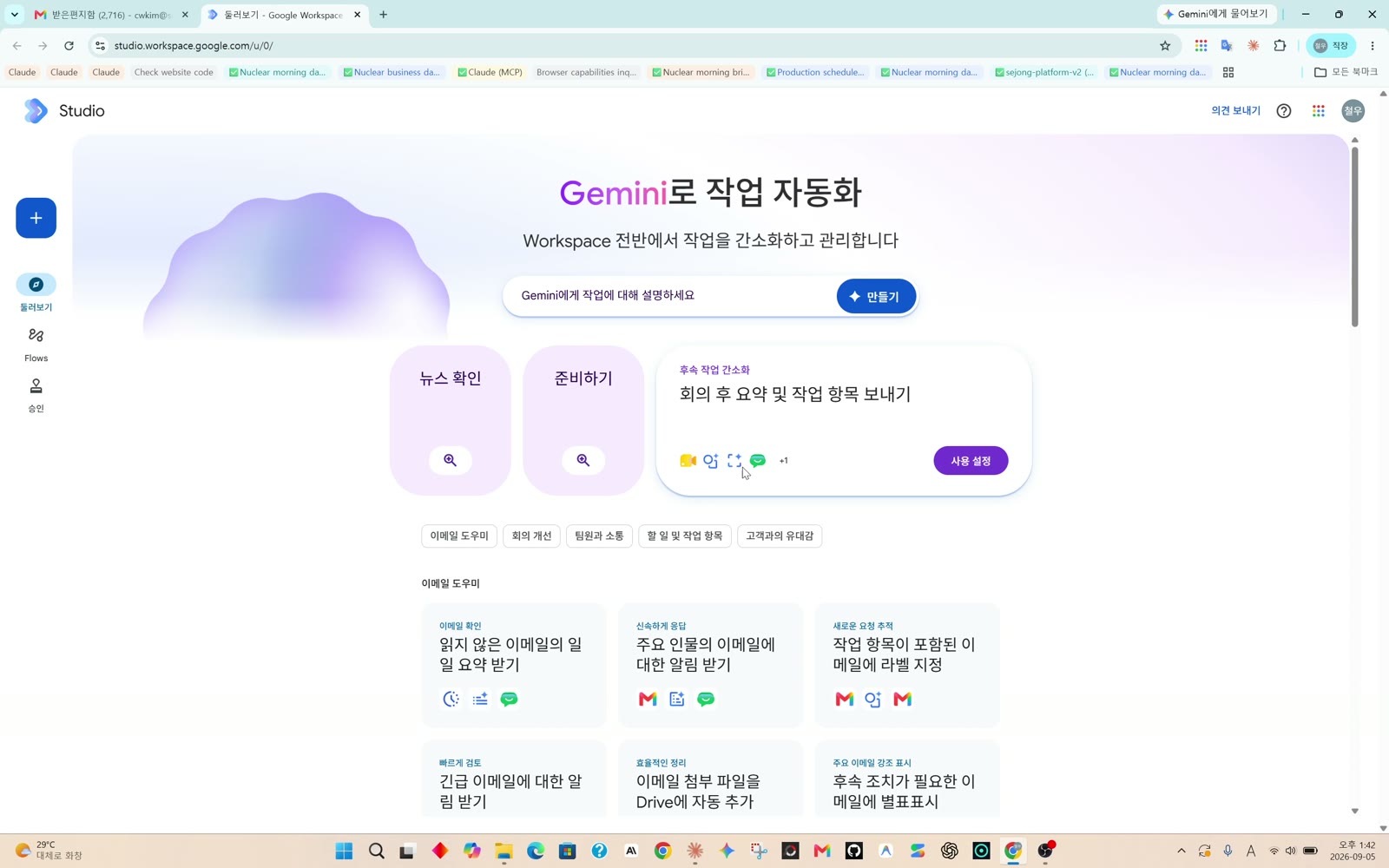
Task: Show hidden system tray icons
Action: click(1181, 851)
